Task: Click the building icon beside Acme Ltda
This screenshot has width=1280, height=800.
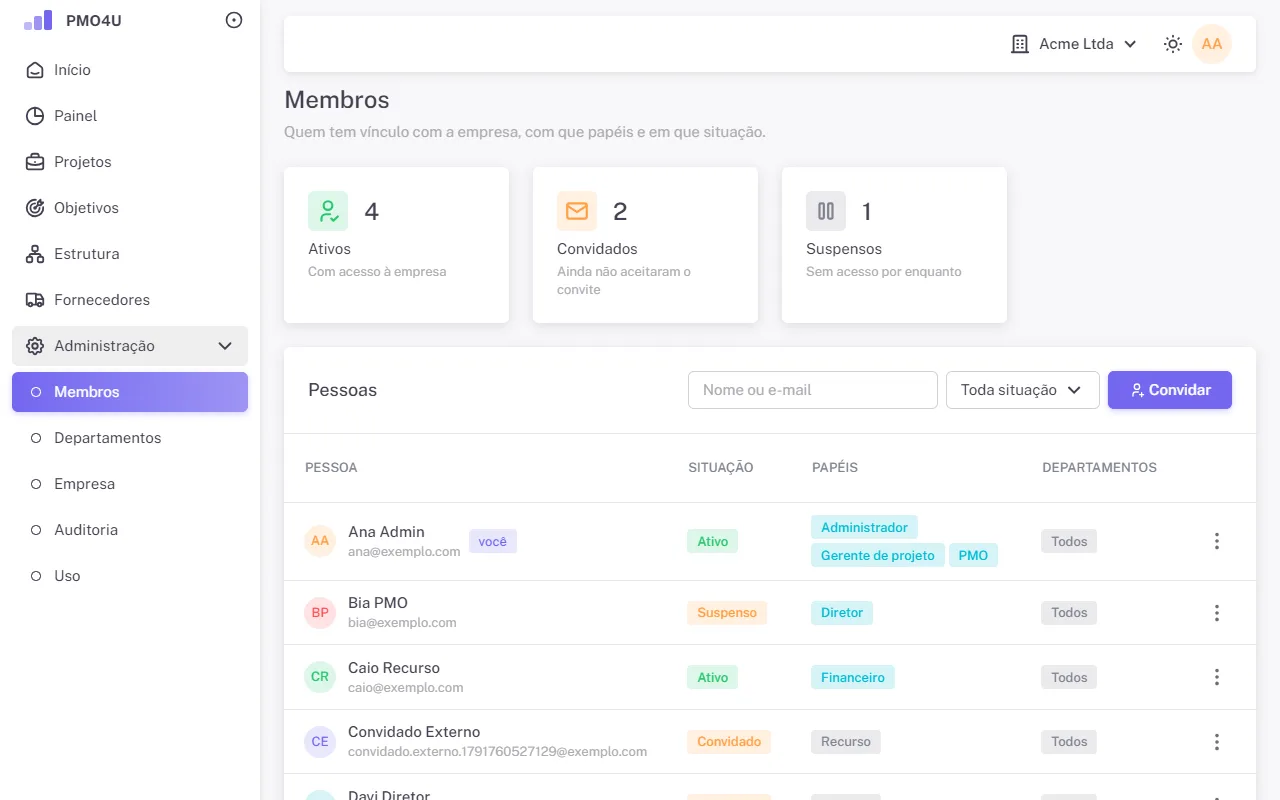Action: [1020, 44]
